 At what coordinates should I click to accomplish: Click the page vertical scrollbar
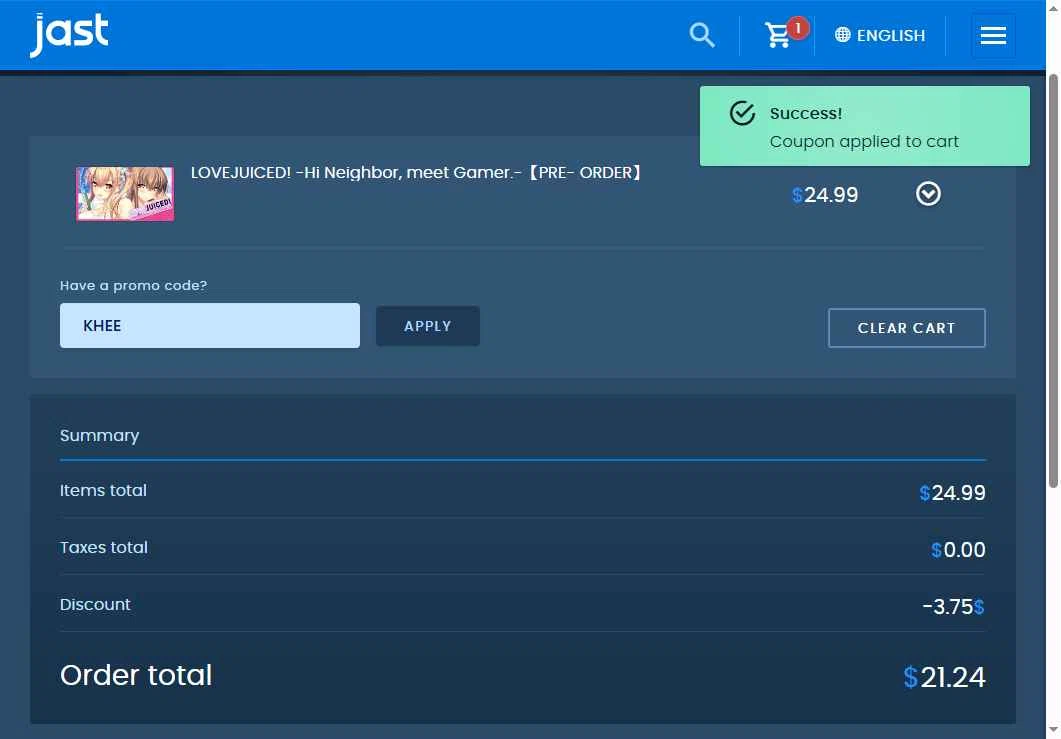[x=1053, y=280]
